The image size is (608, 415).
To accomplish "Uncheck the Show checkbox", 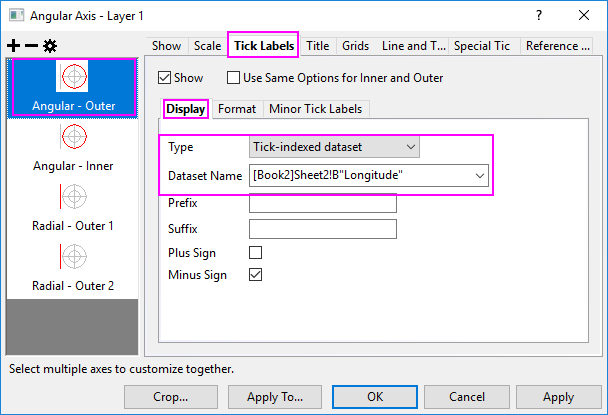I will [166, 78].
